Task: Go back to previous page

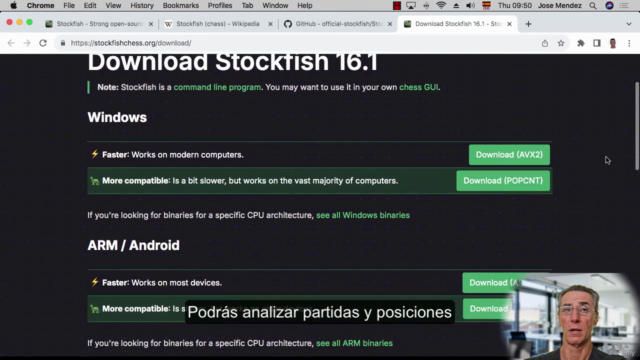Action: point(11,43)
